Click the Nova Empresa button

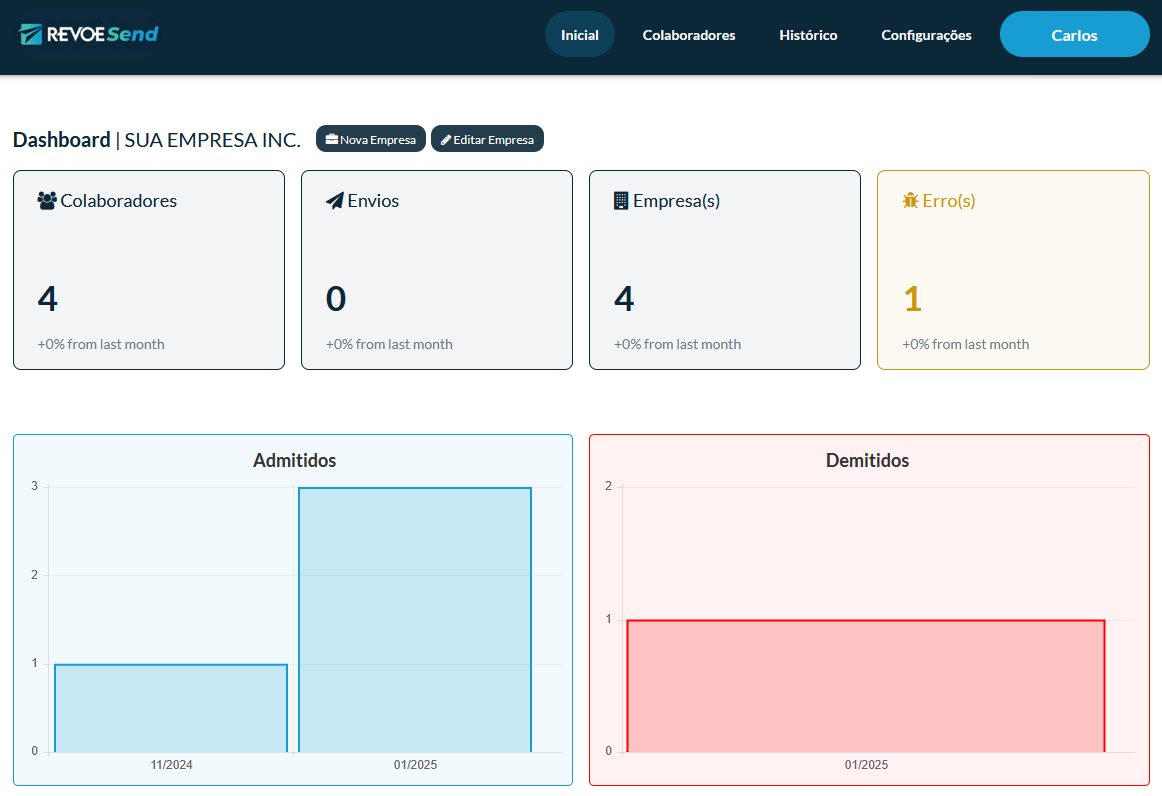pos(371,139)
